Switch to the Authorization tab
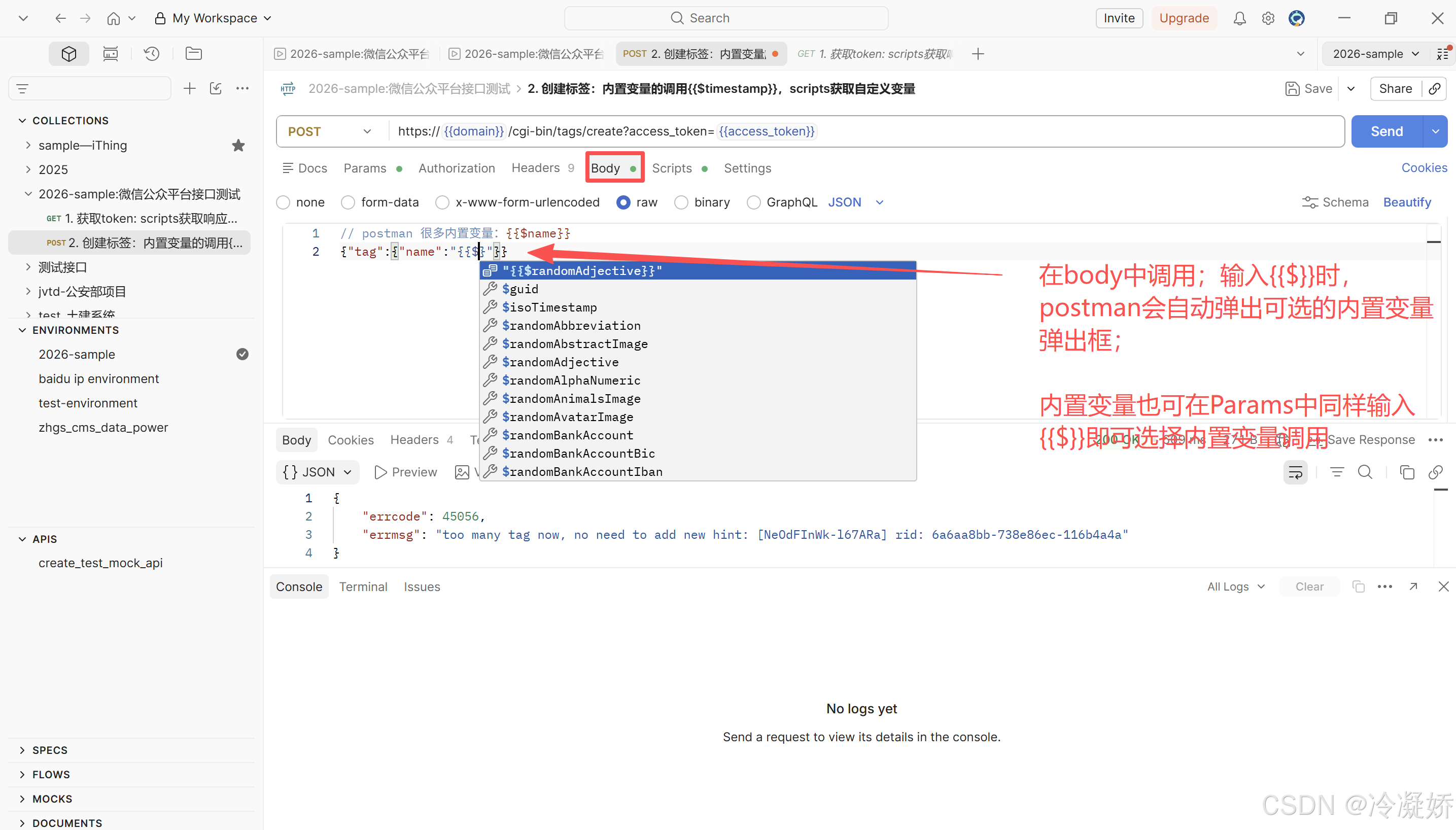 click(457, 168)
